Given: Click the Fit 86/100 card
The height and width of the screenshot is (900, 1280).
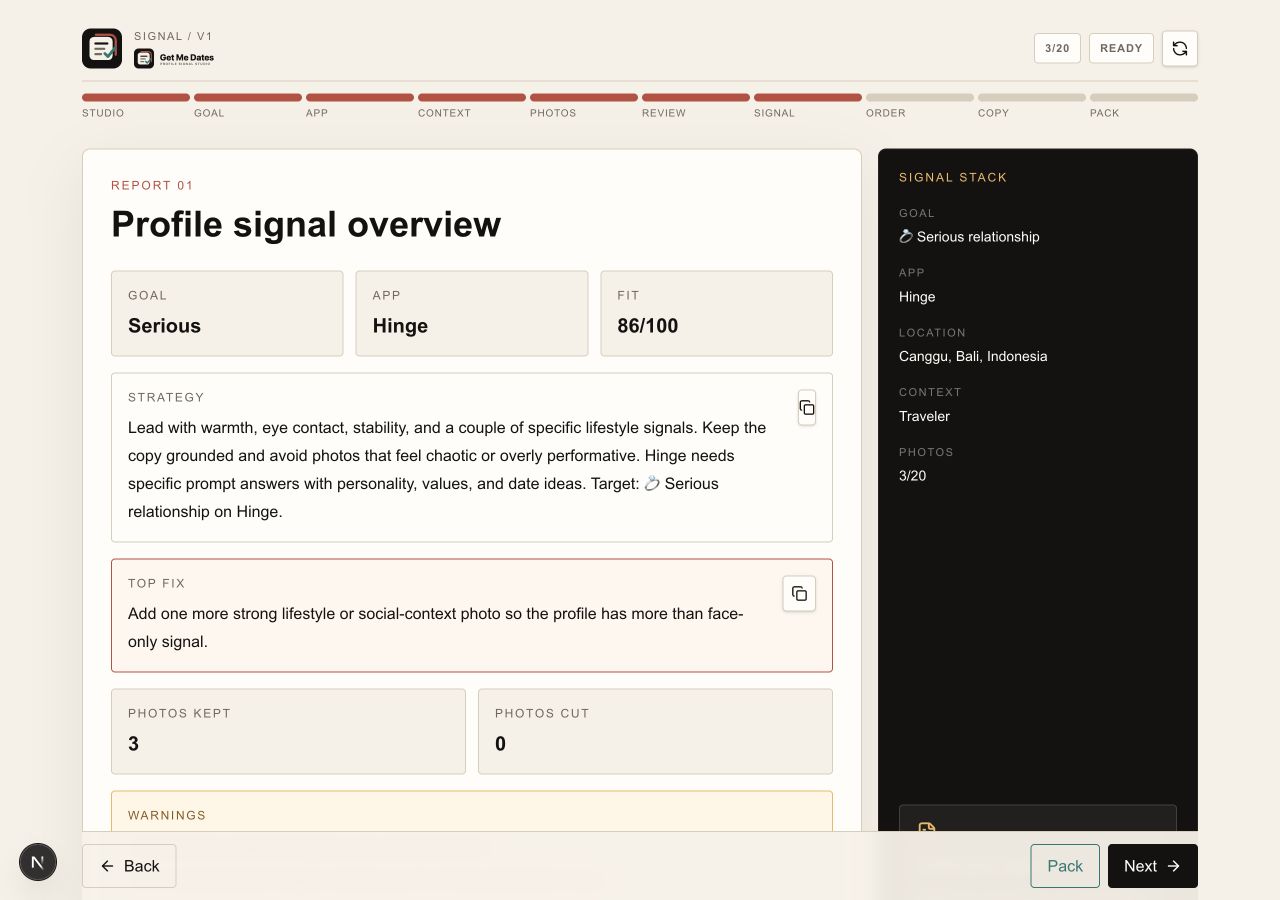Looking at the screenshot, I should (716, 313).
